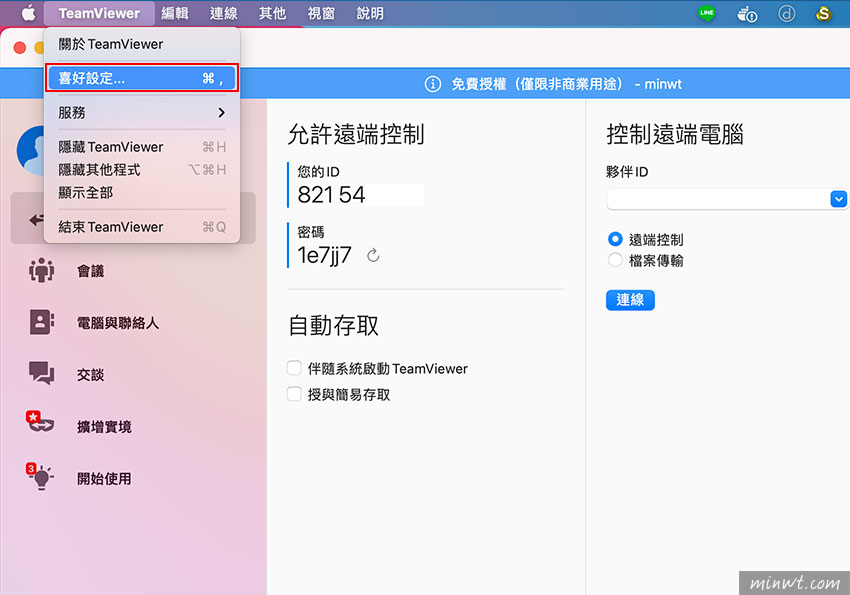Enable 授與簡易存取 checkbox

pyautogui.click(x=294, y=394)
